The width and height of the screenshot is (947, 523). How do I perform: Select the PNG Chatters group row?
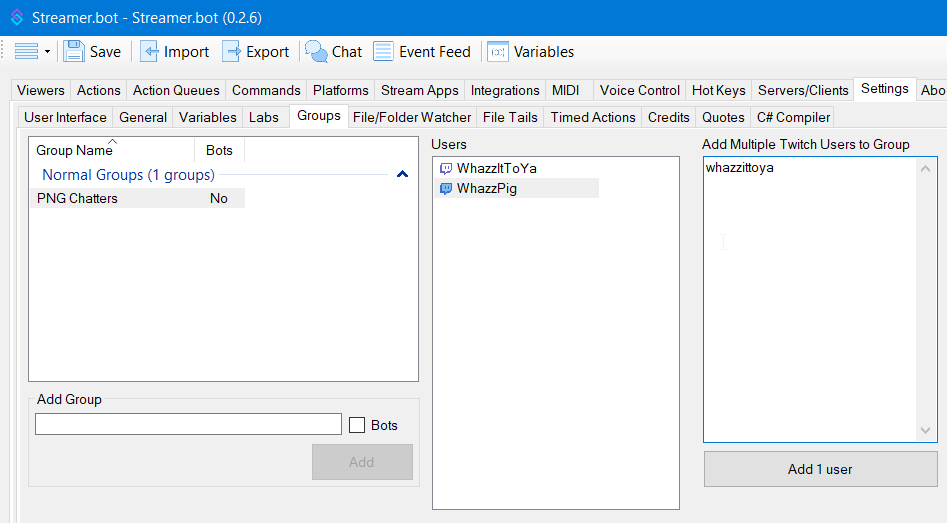pyautogui.click(x=138, y=198)
